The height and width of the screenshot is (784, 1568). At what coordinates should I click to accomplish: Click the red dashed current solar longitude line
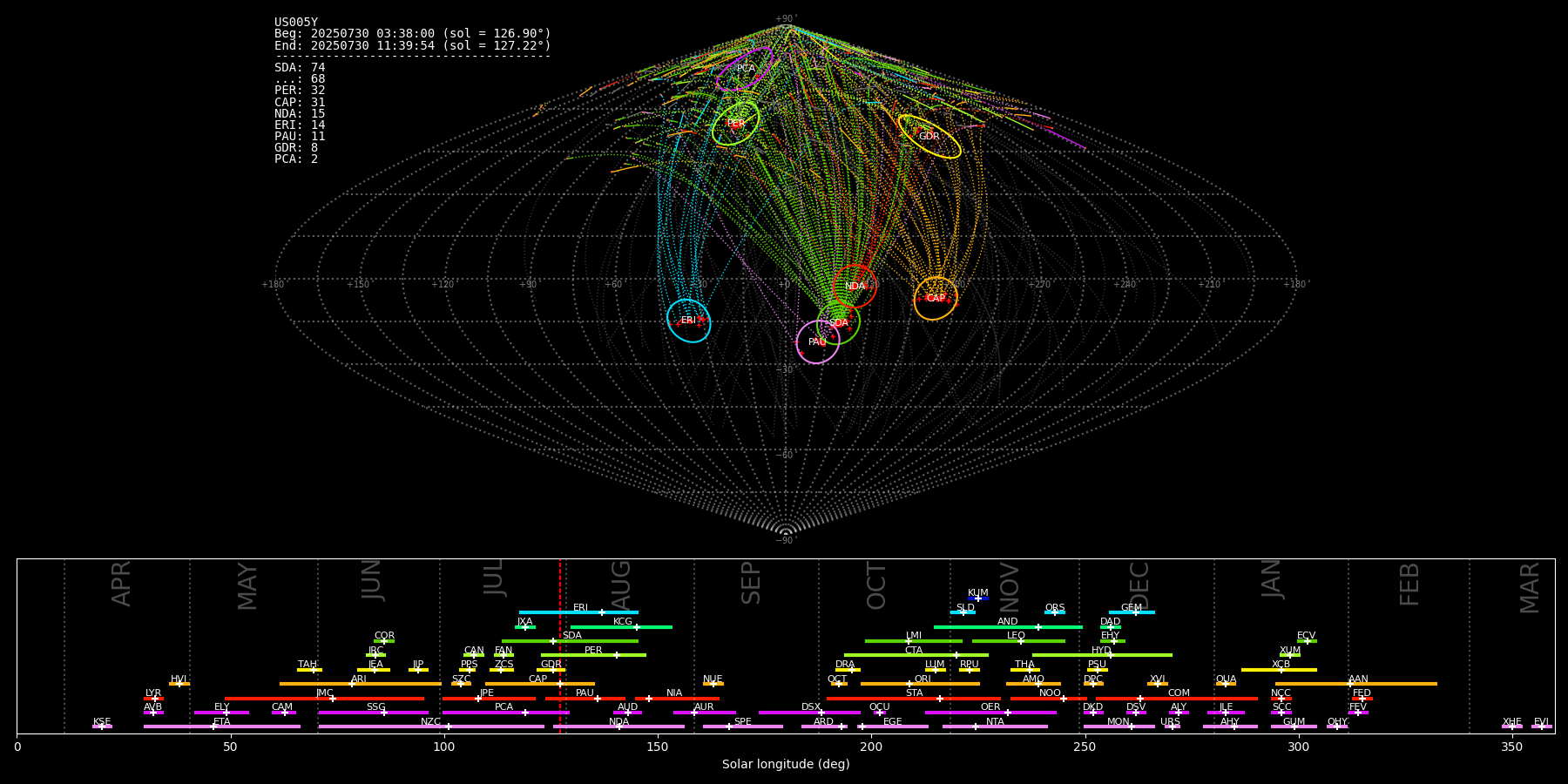(x=560, y=645)
